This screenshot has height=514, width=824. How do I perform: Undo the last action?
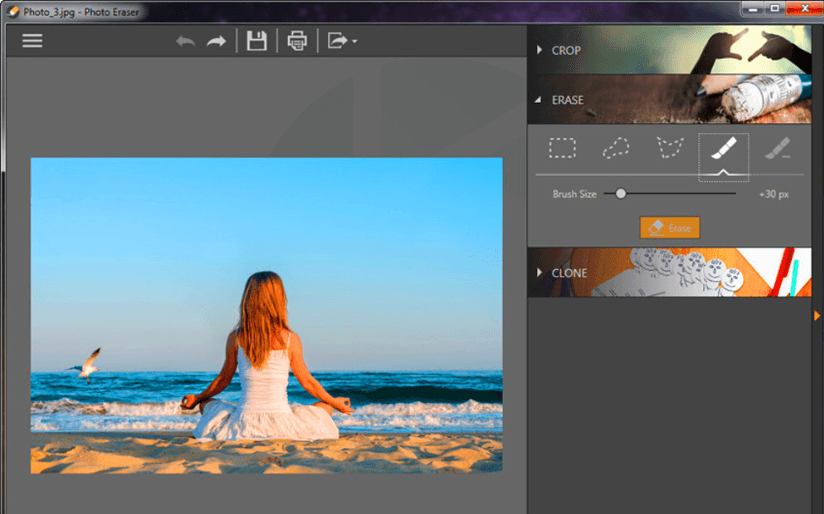185,41
